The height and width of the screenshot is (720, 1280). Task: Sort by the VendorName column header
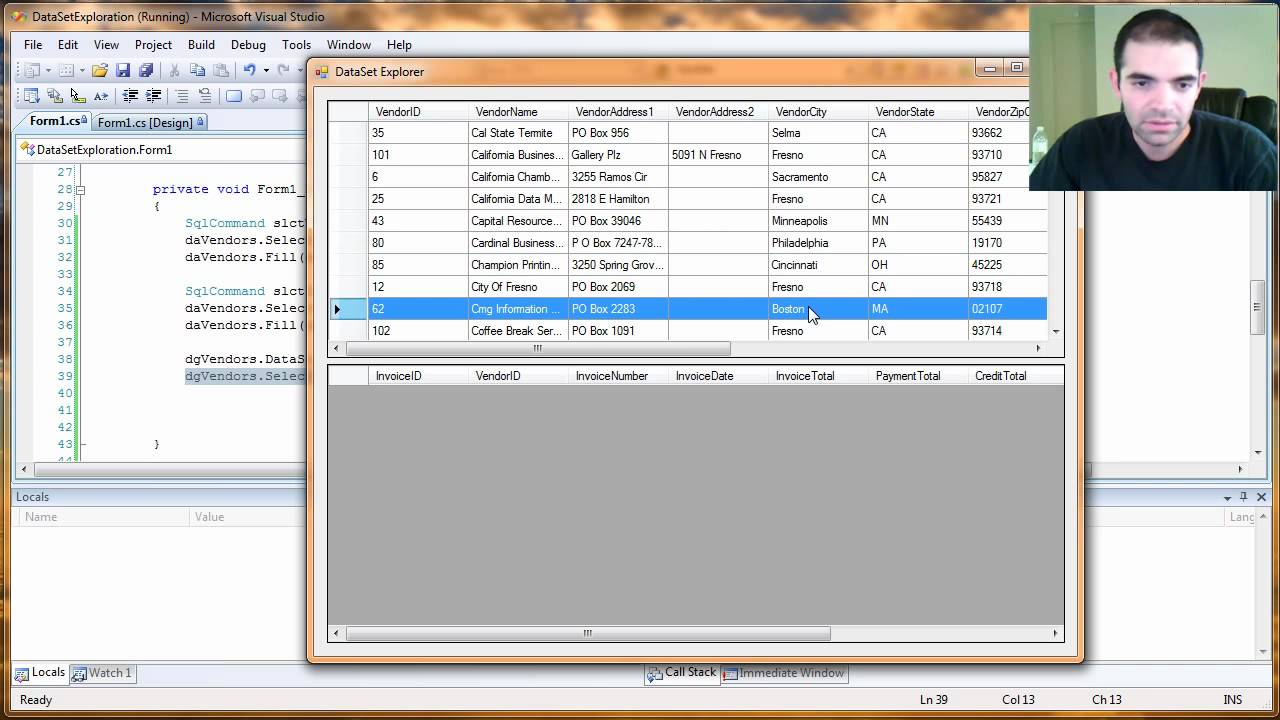[518, 112]
